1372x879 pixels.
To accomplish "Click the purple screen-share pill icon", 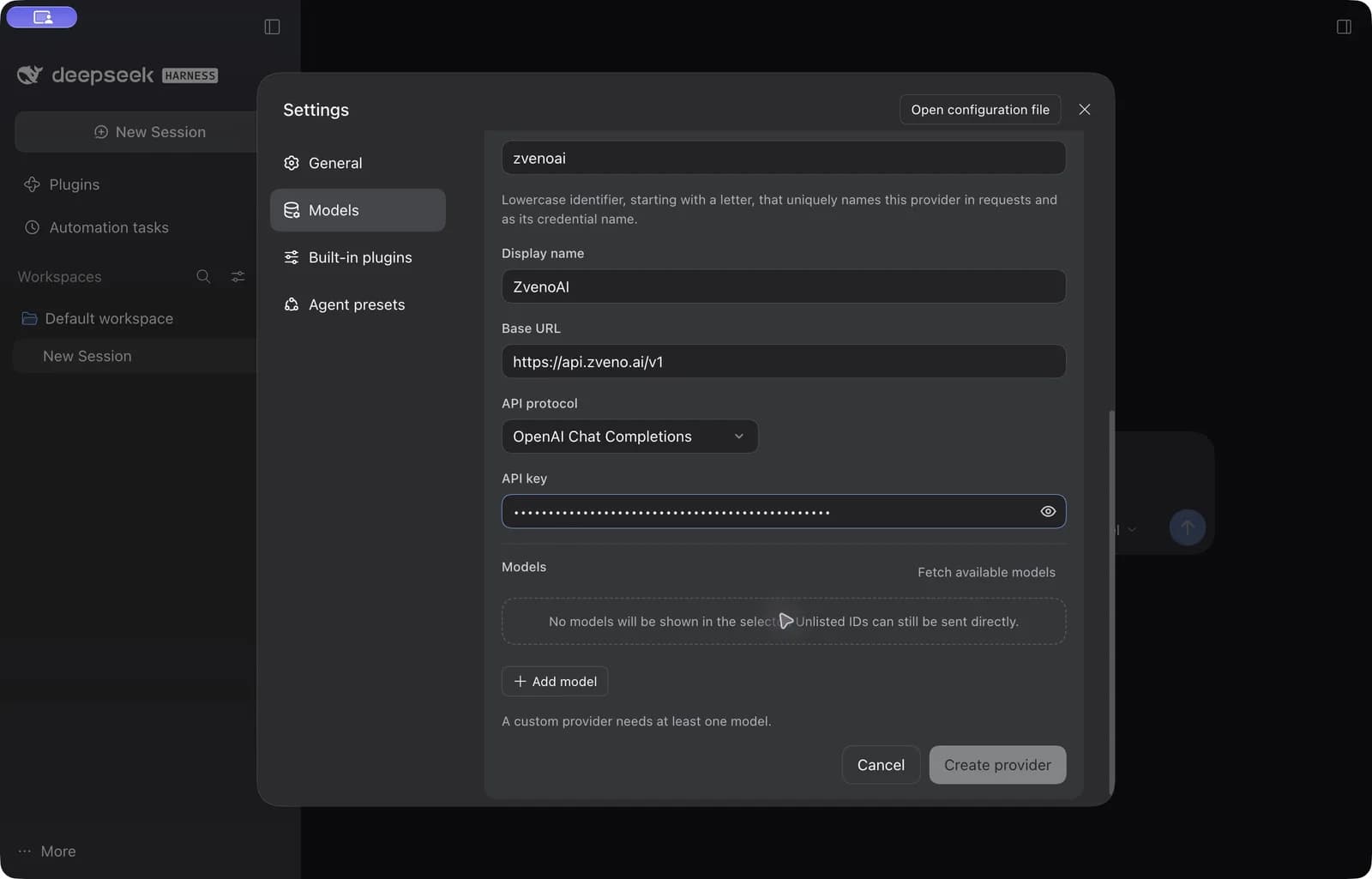I will pyautogui.click(x=42, y=17).
